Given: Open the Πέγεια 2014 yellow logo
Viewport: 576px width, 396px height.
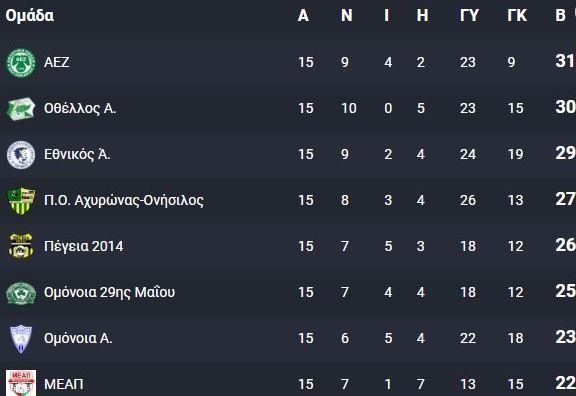Looking at the screenshot, I should click(21, 246).
